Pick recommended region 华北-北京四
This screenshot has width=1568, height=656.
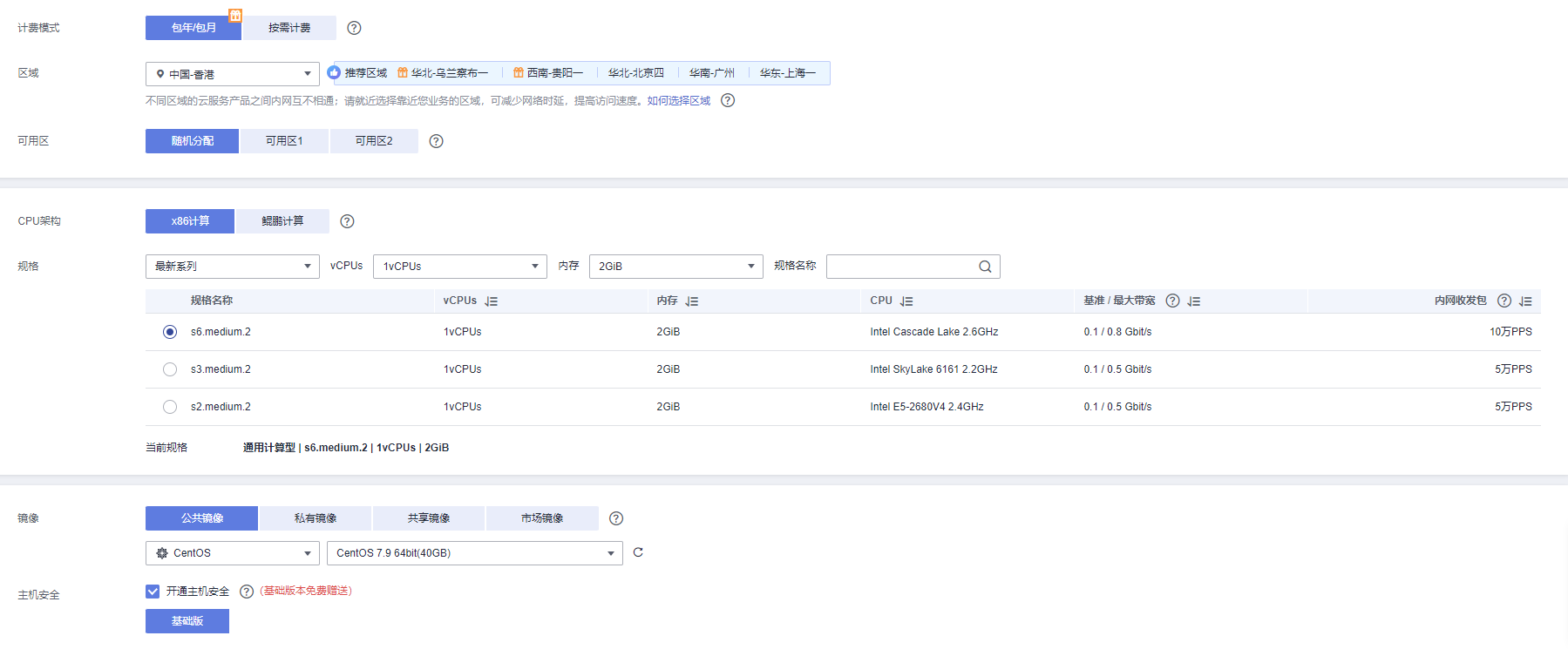click(636, 73)
